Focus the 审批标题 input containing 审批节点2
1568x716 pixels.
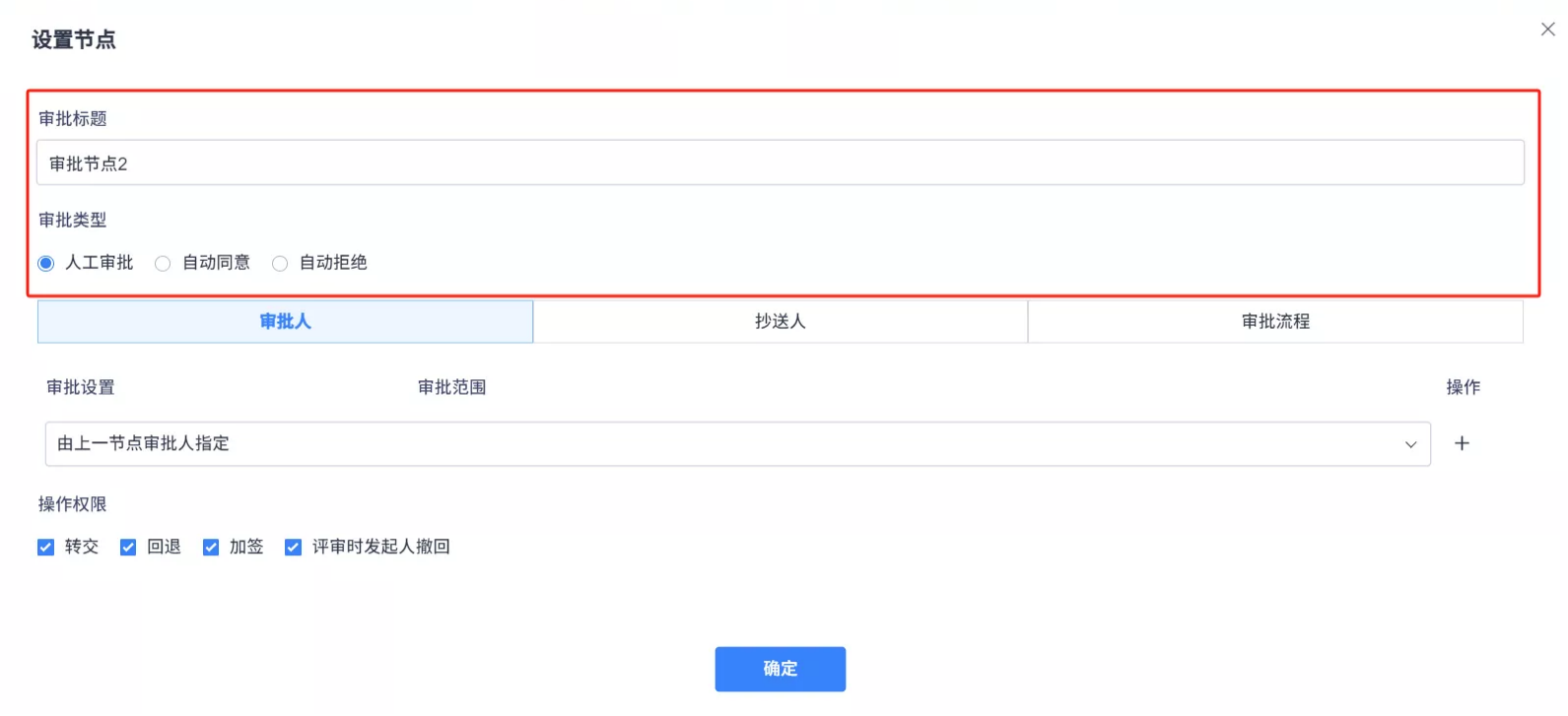[780, 163]
